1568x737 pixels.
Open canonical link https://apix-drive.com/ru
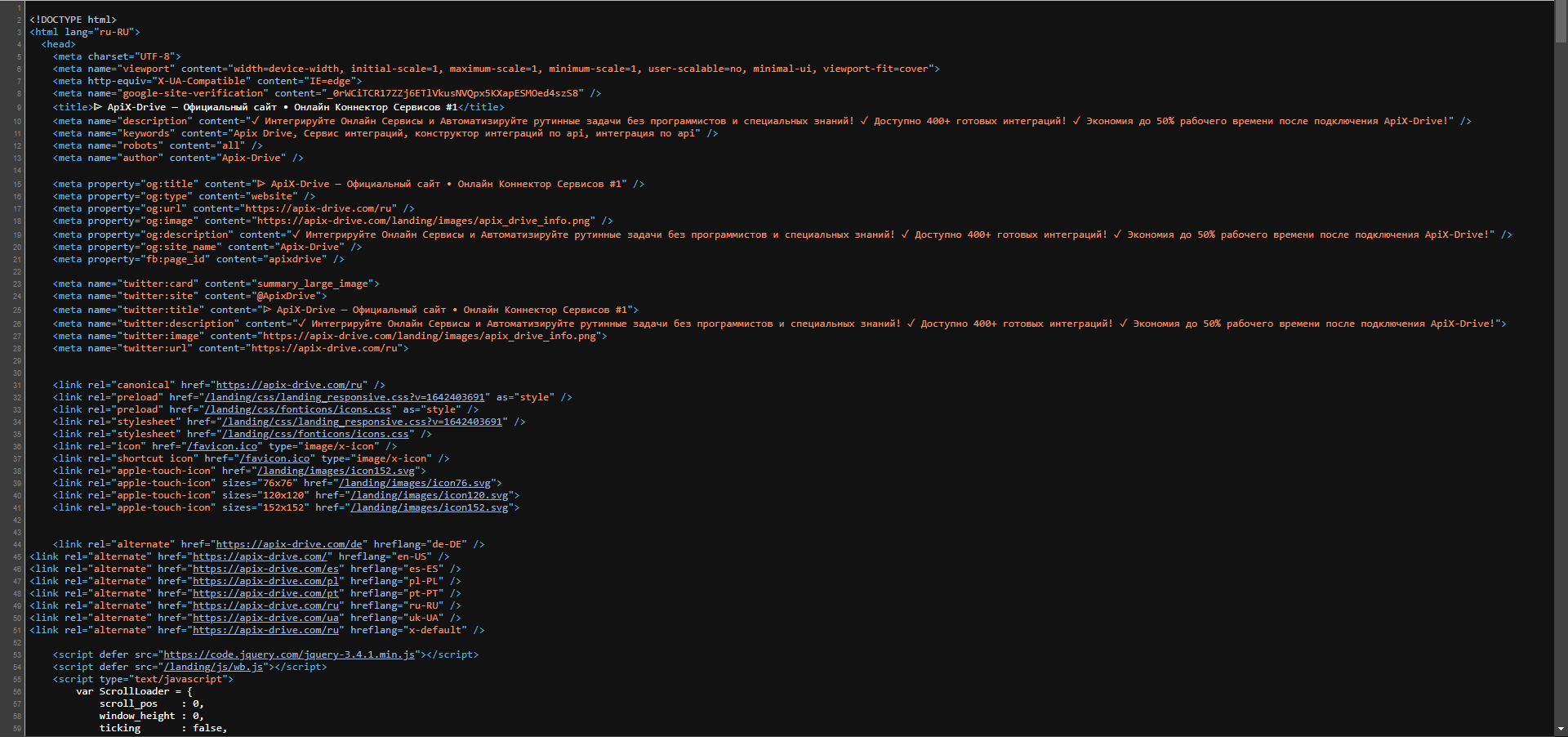[289, 385]
